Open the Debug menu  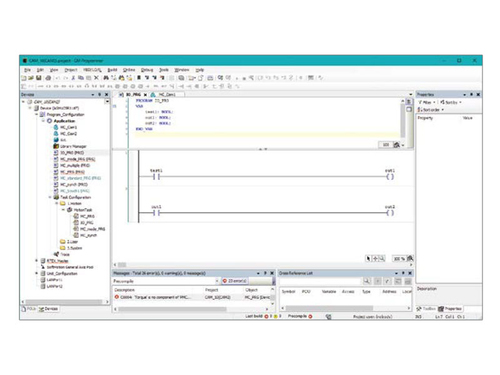coord(147,70)
